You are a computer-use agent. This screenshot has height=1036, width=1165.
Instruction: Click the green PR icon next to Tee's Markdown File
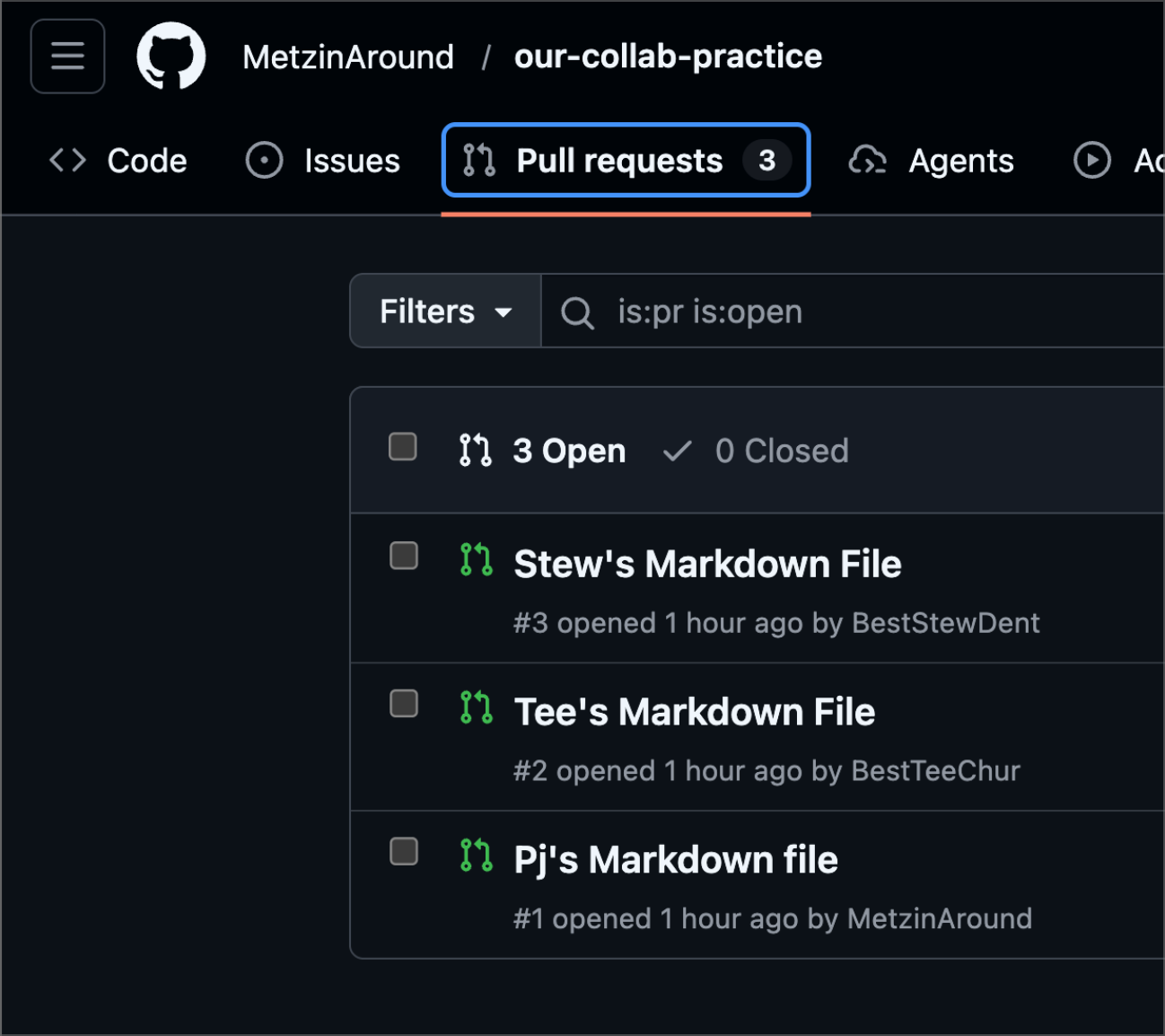click(476, 707)
